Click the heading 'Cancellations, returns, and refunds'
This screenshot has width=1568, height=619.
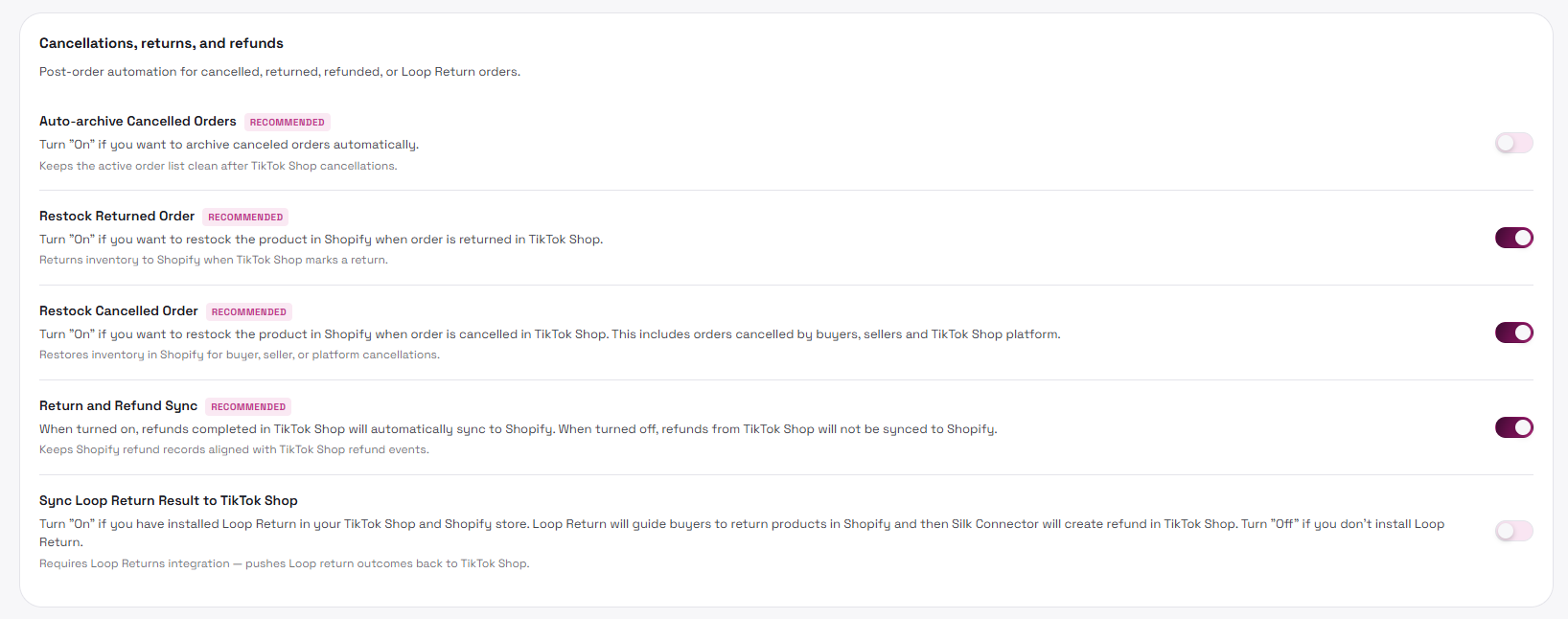pos(161,43)
